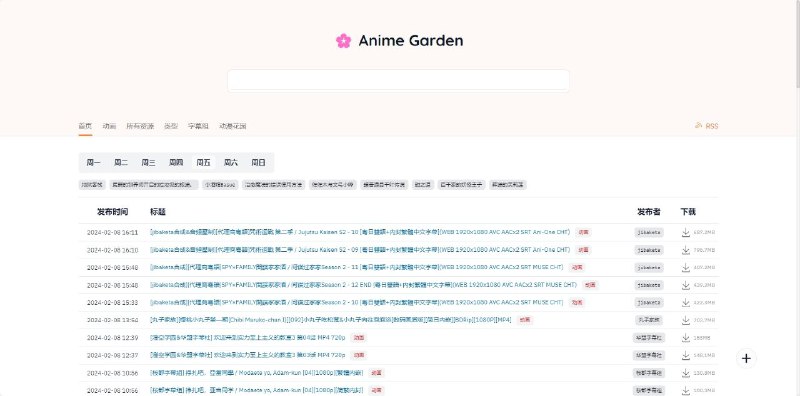
Task: Click the timestamp 2024-02-08 15:33
Action: pyautogui.click(x=112, y=303)
